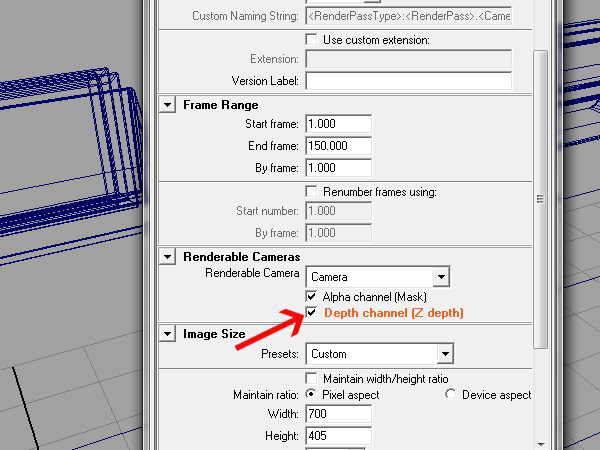This screenshot has height=450, width=600.
Task: Click the Frame Range heading text
Action: click(220, 105)
